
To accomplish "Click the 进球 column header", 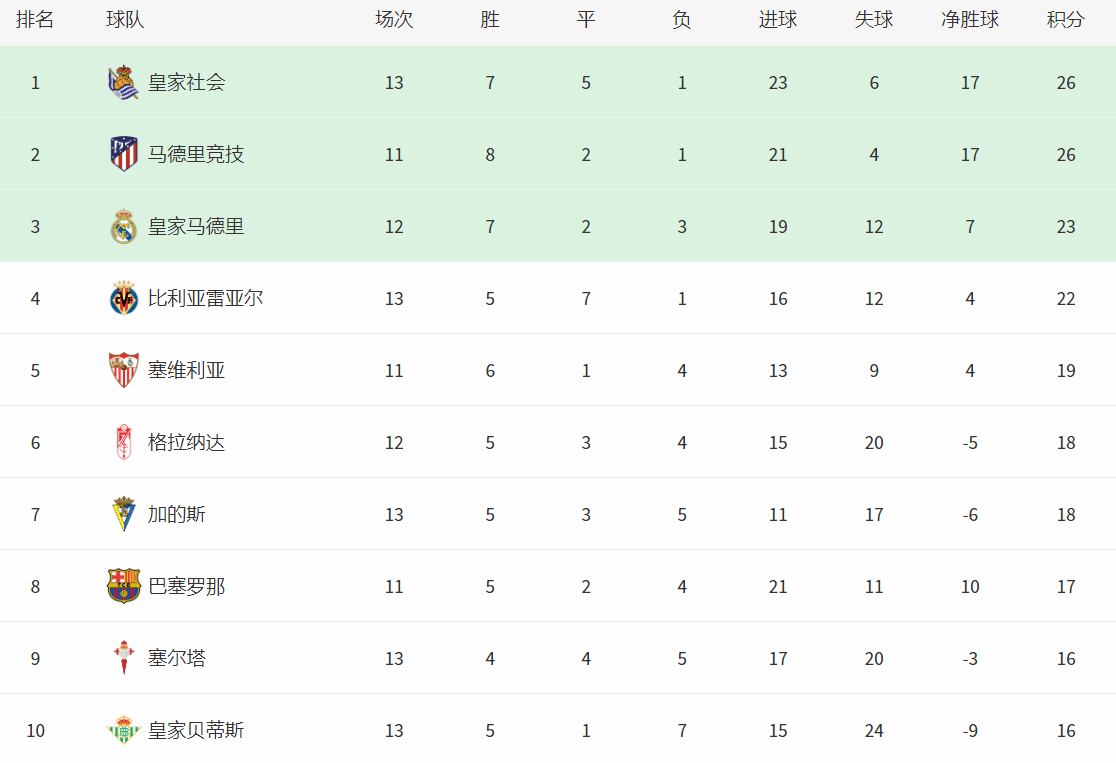I will point(778,20).
